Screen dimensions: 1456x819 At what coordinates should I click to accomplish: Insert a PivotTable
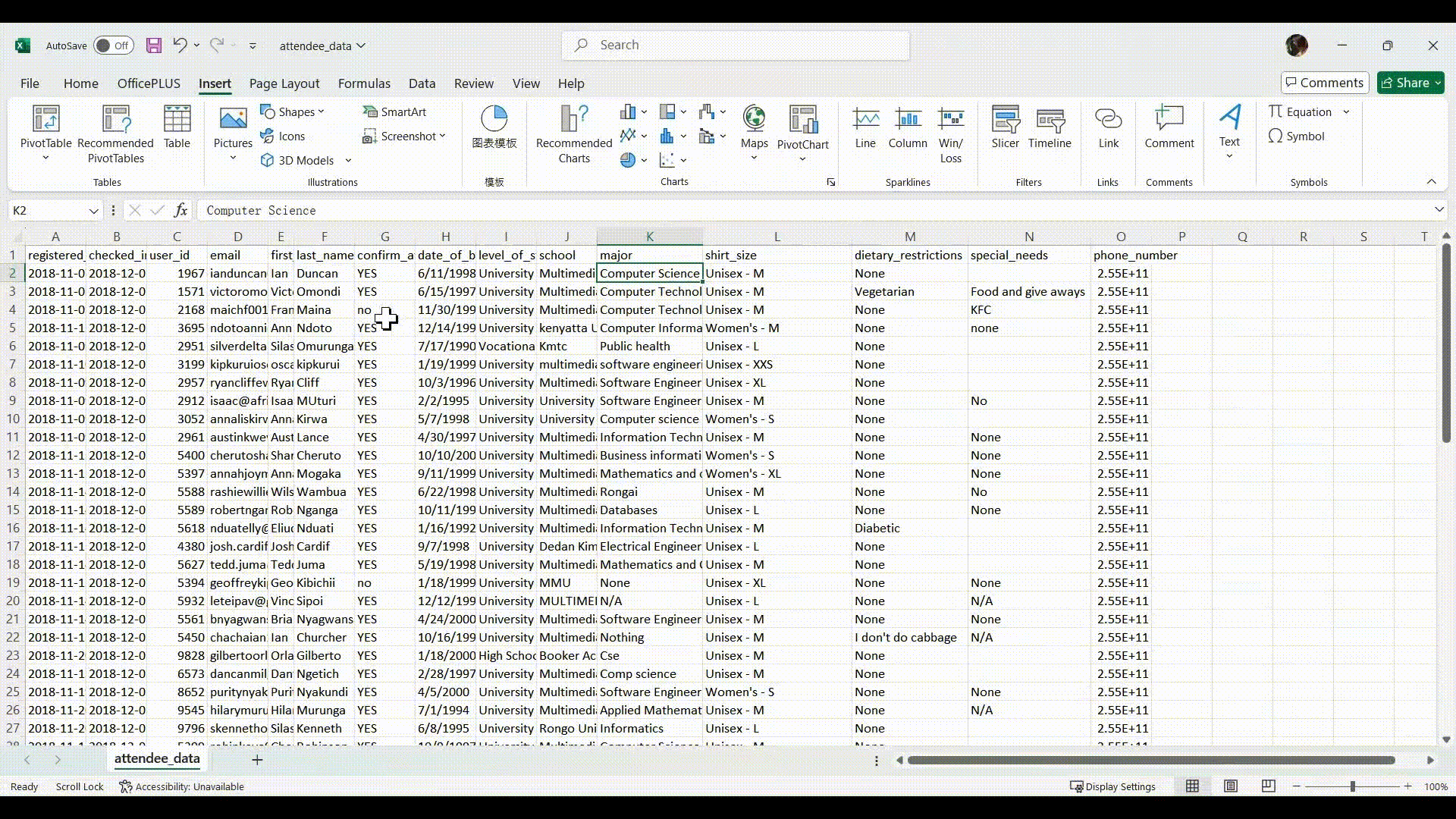[45, 133]
